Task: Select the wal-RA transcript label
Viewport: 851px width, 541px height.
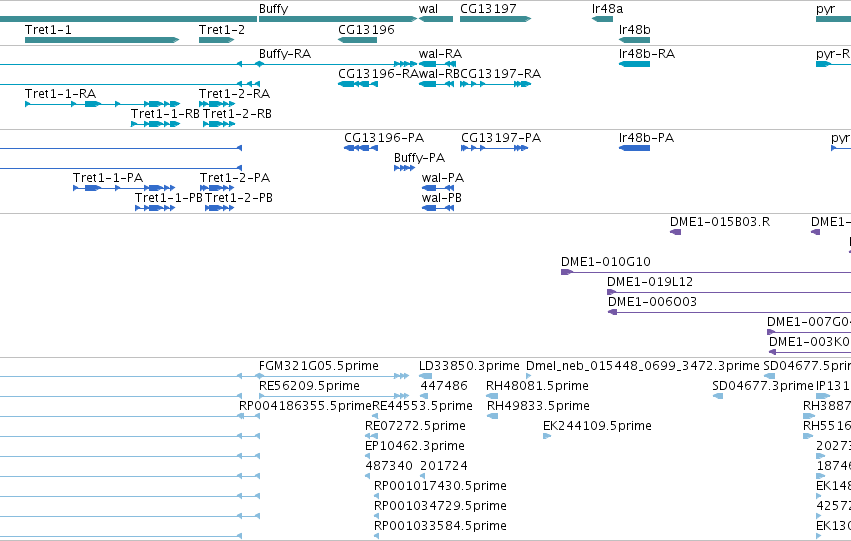Action: (x=440, y=54)
